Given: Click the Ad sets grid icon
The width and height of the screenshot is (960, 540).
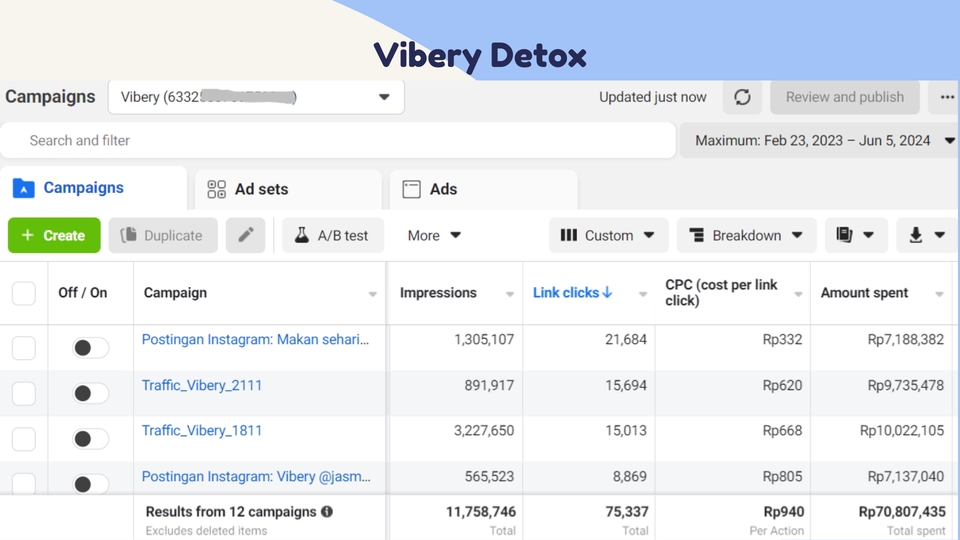Looking at the screenshot, I should click(216, 189).
